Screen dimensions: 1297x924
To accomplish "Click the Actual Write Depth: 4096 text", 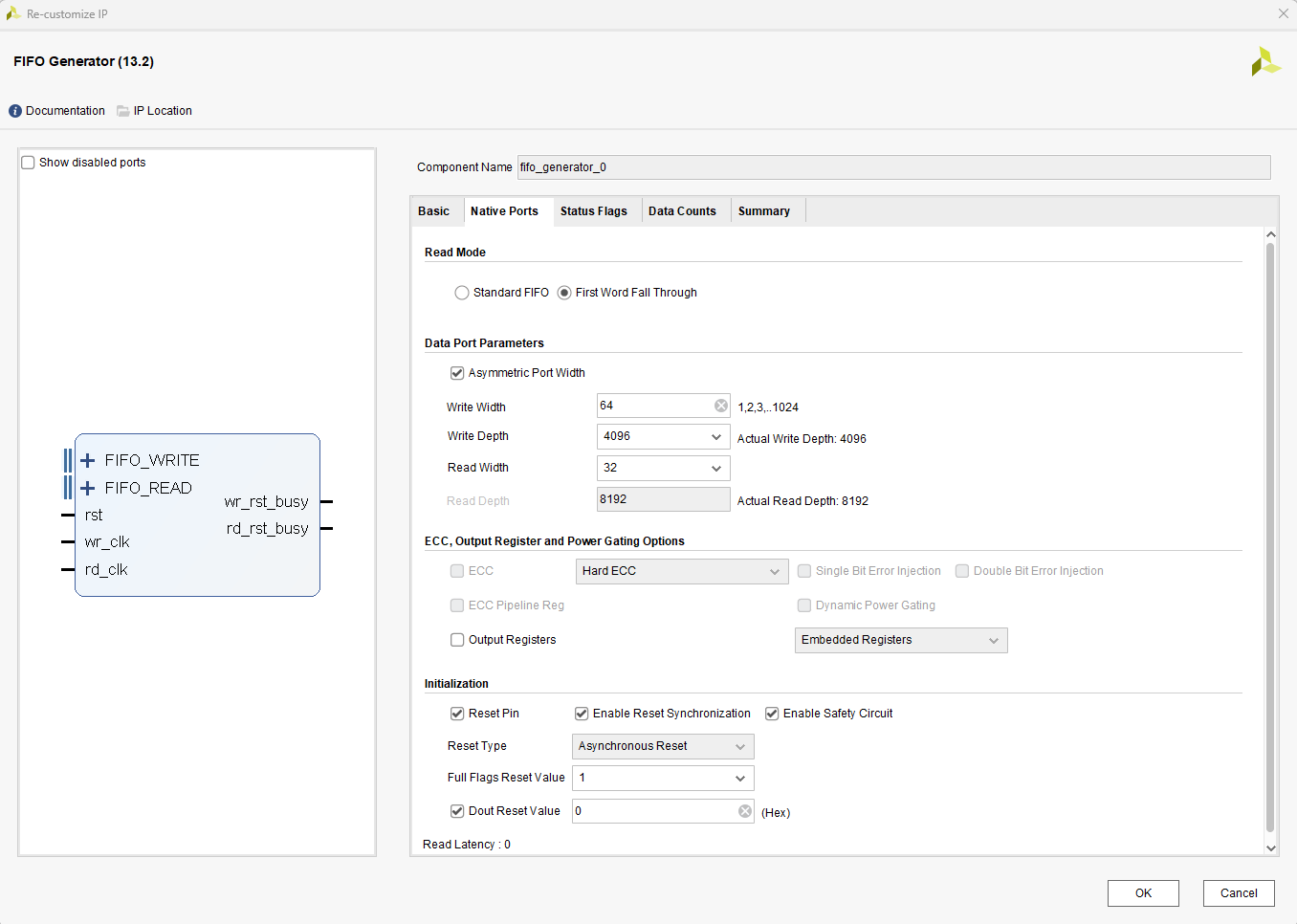I will [x=802, y=439].
